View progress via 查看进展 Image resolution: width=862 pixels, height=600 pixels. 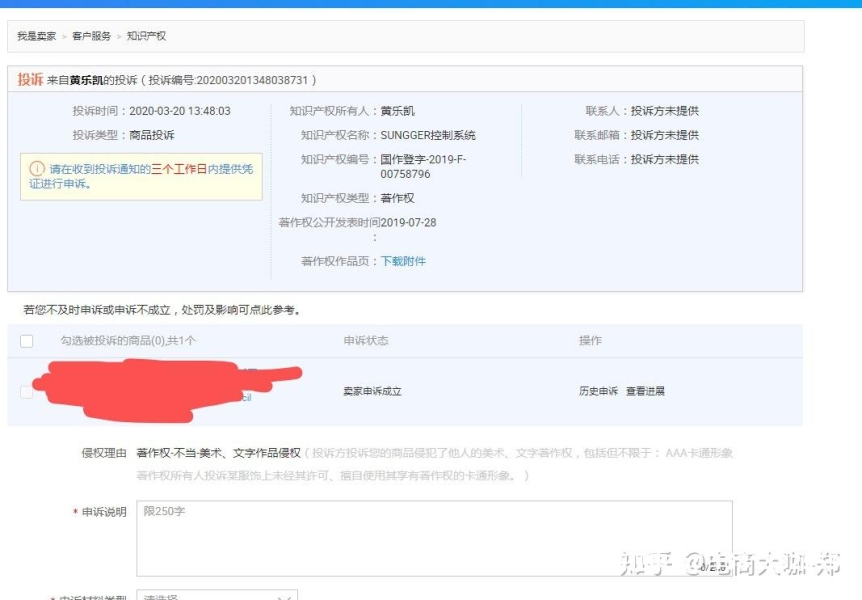tap(645, 391)
